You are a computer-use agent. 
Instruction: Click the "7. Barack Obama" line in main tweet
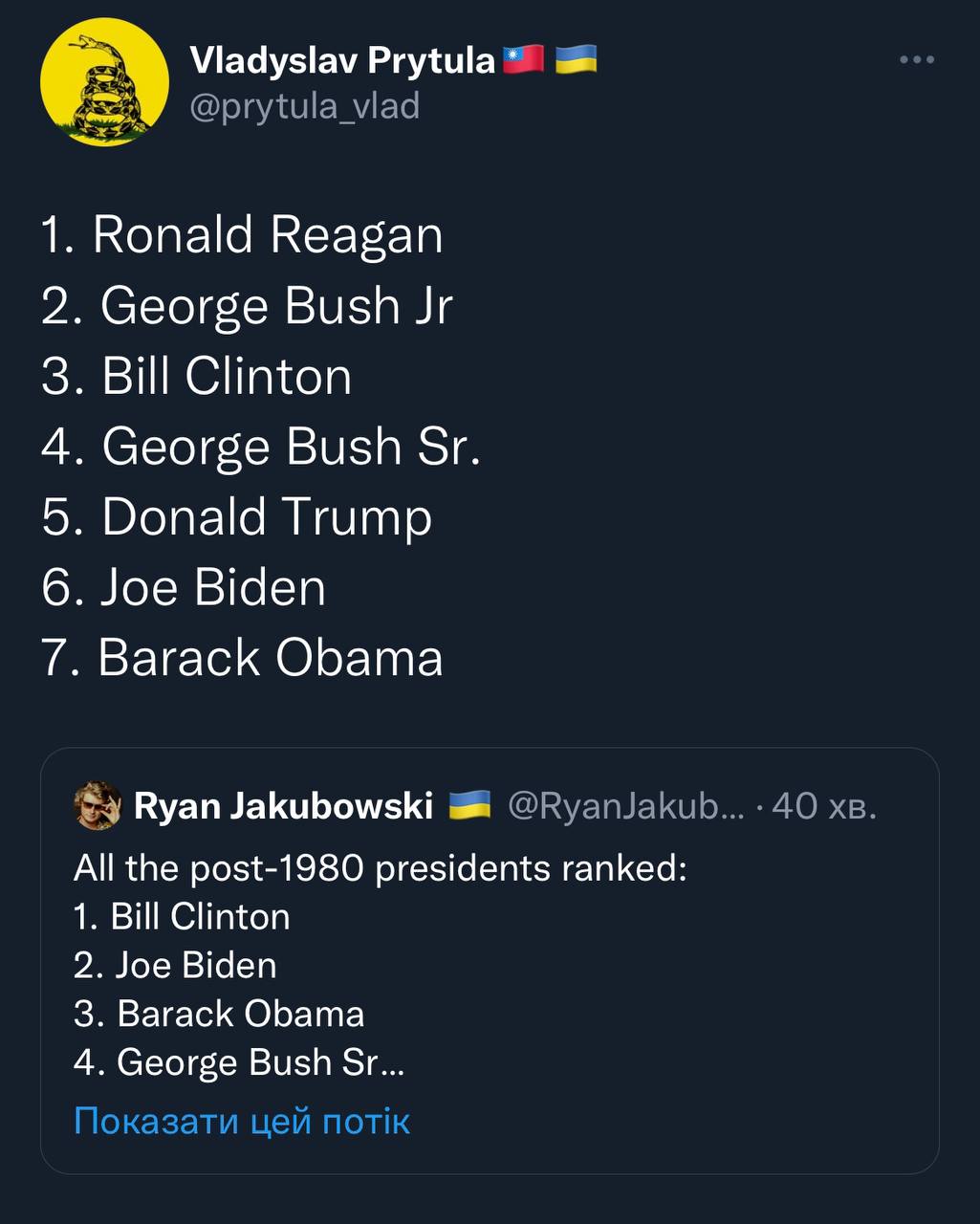[x=242, y=658]
